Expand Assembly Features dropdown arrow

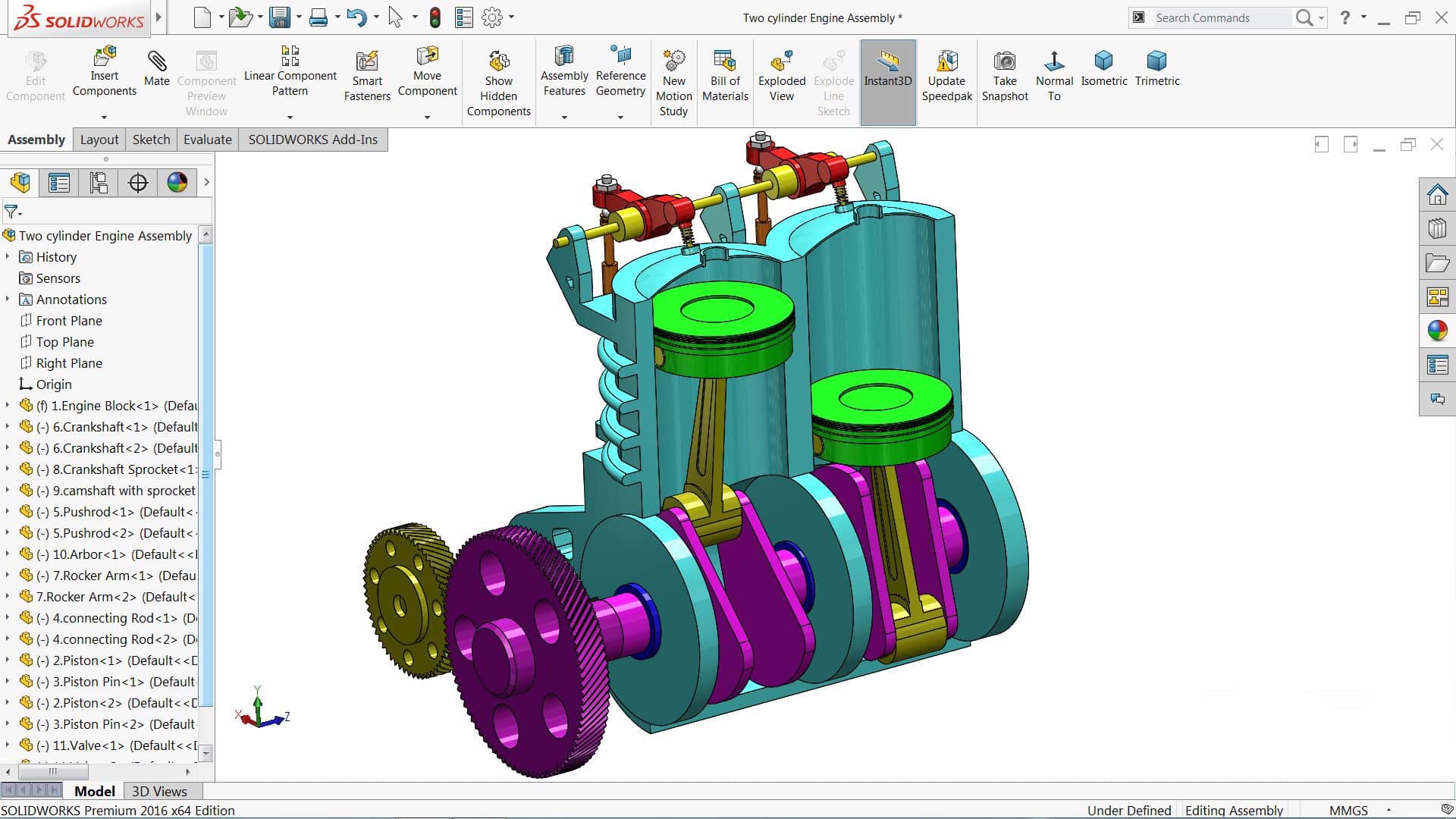564,118
